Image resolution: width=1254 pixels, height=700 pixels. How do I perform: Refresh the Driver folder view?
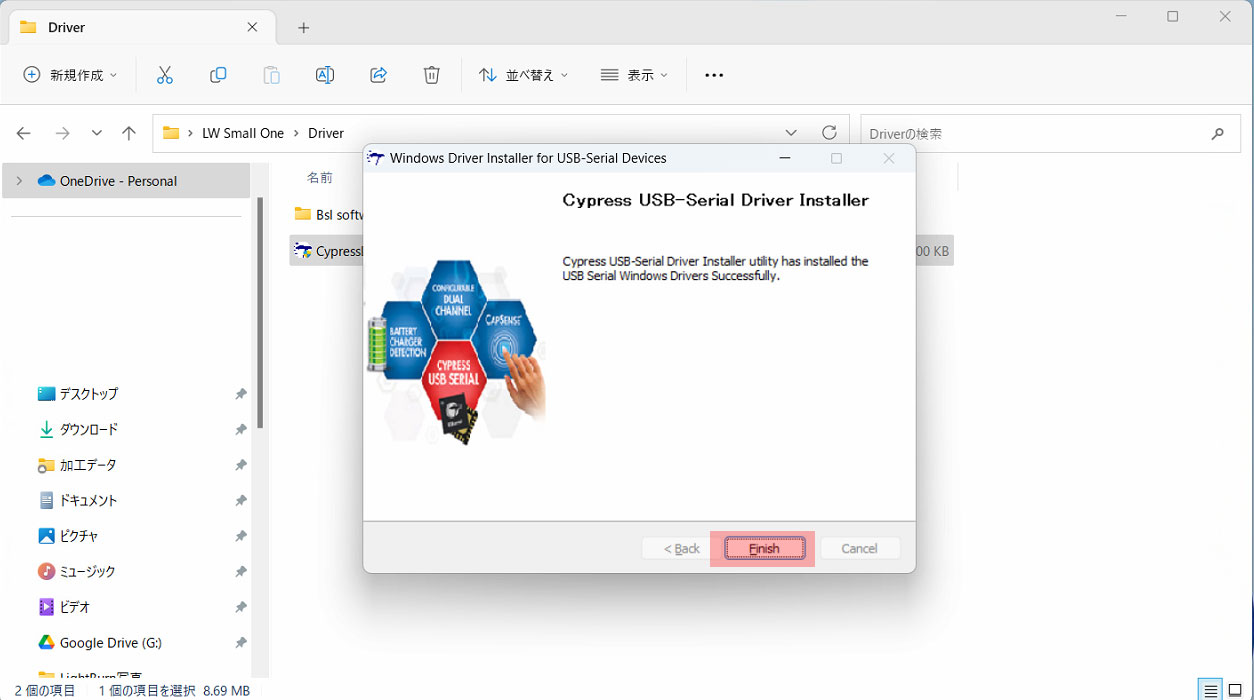coord(828,133)
